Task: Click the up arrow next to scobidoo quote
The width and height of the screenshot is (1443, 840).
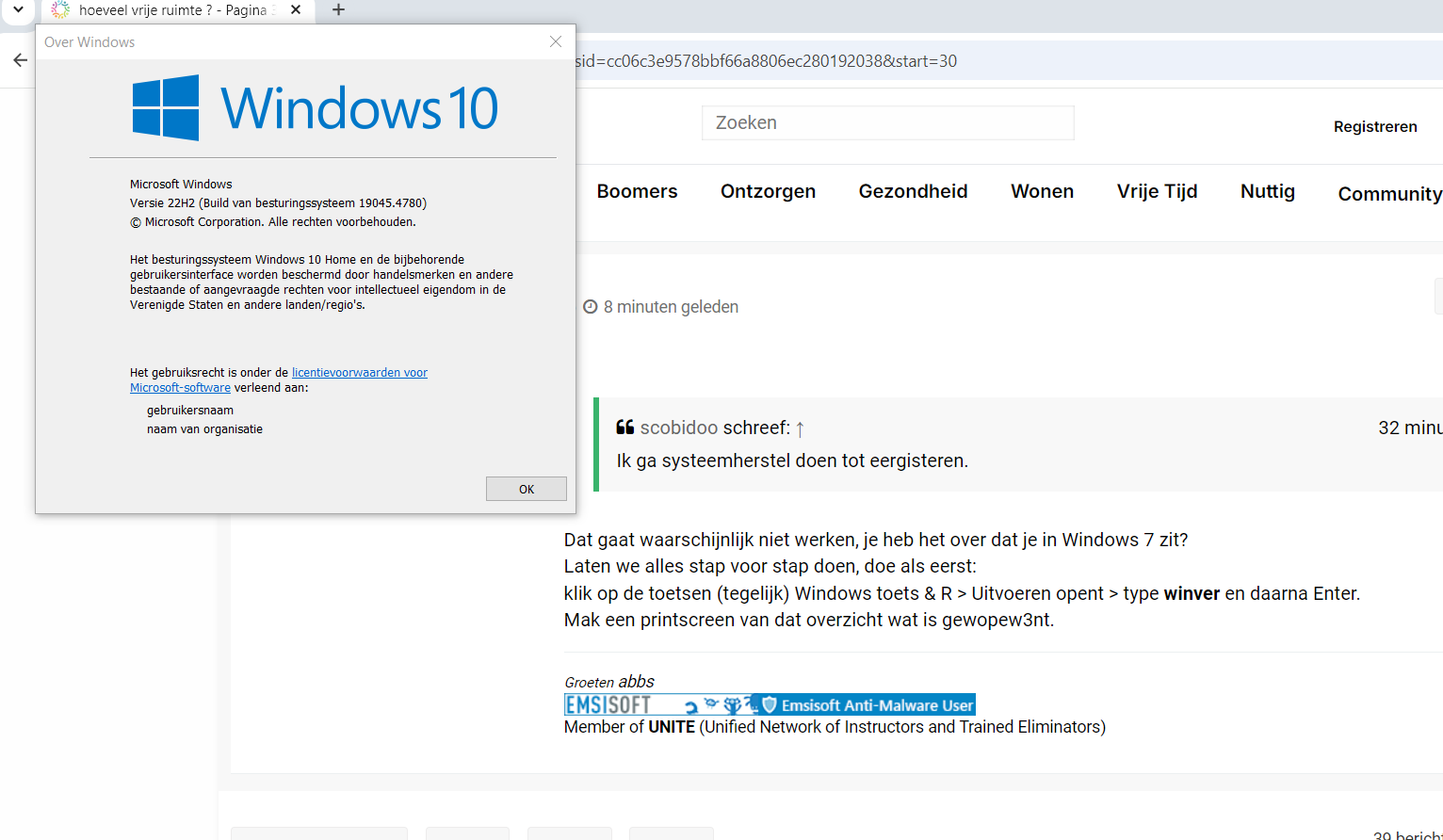Action: click(x=800, y=429)
